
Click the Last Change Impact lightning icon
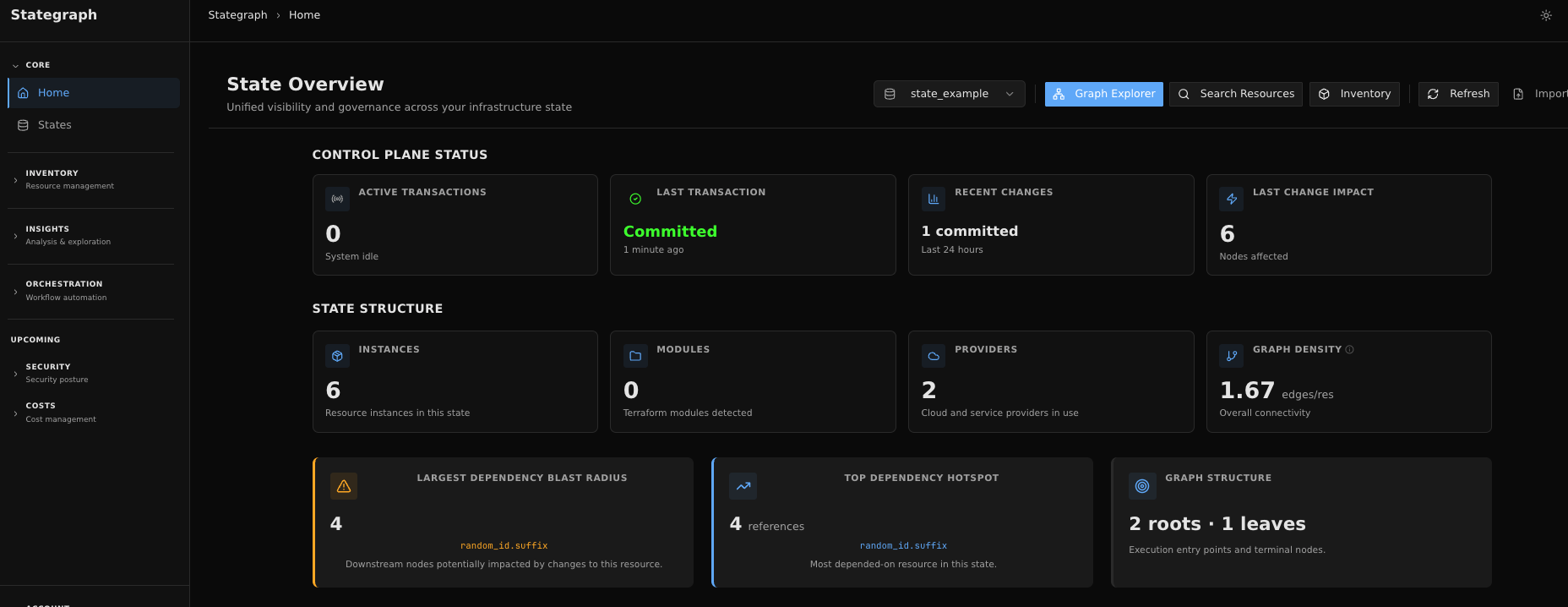coord(1232,199)
